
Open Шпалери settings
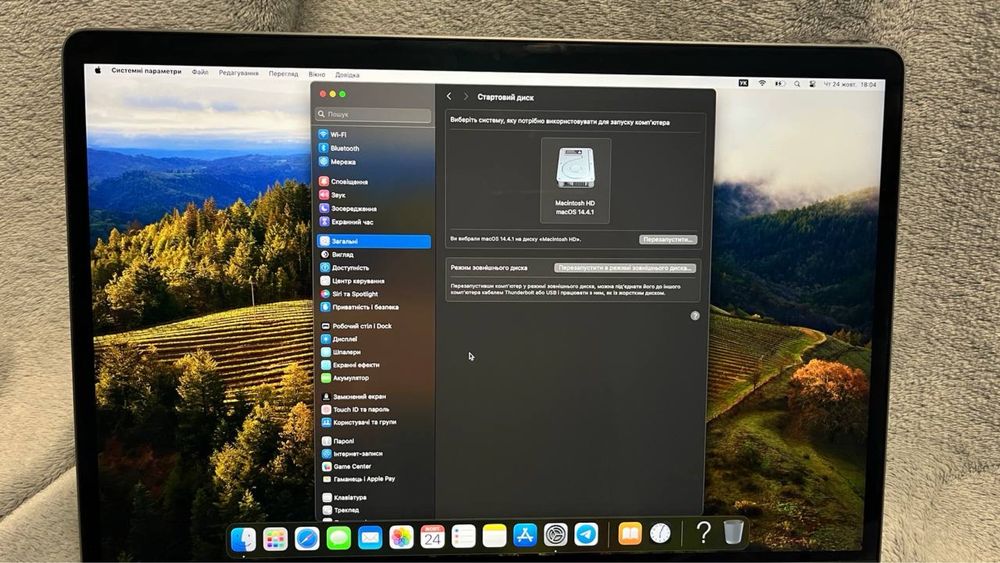374,352
